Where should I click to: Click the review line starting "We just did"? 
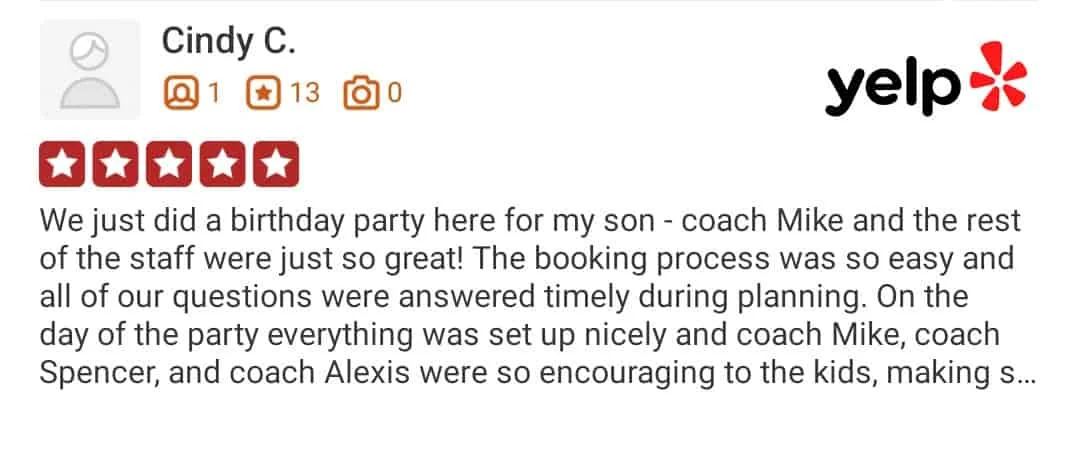pos(531,221)
